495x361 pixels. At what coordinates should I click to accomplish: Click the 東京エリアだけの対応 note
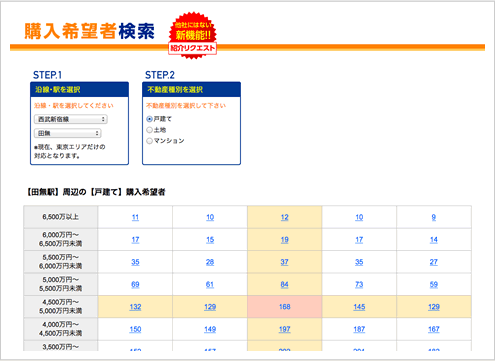(70, 151)
